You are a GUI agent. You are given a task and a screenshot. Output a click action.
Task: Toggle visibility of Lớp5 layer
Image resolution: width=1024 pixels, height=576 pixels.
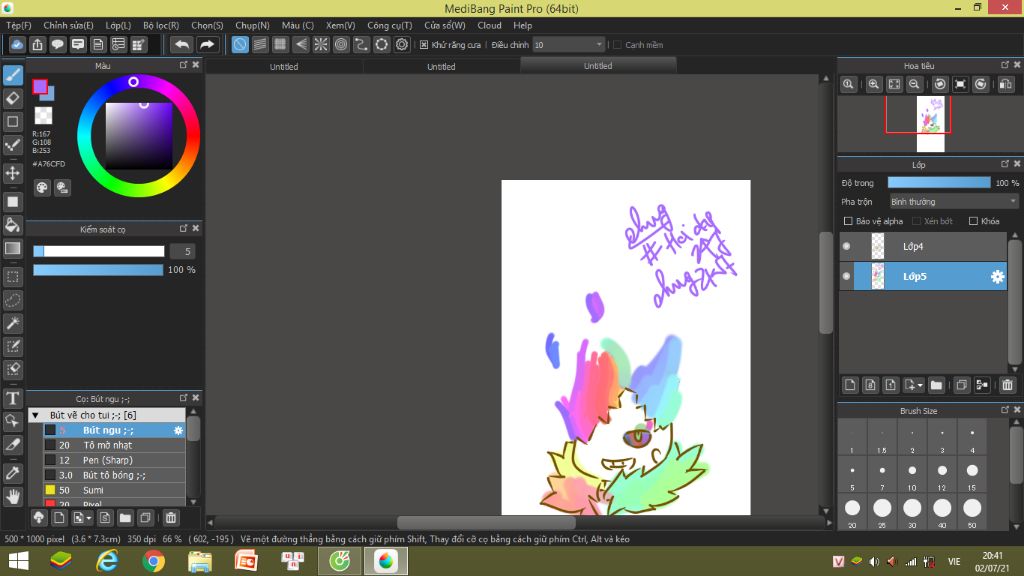(846, 276)
